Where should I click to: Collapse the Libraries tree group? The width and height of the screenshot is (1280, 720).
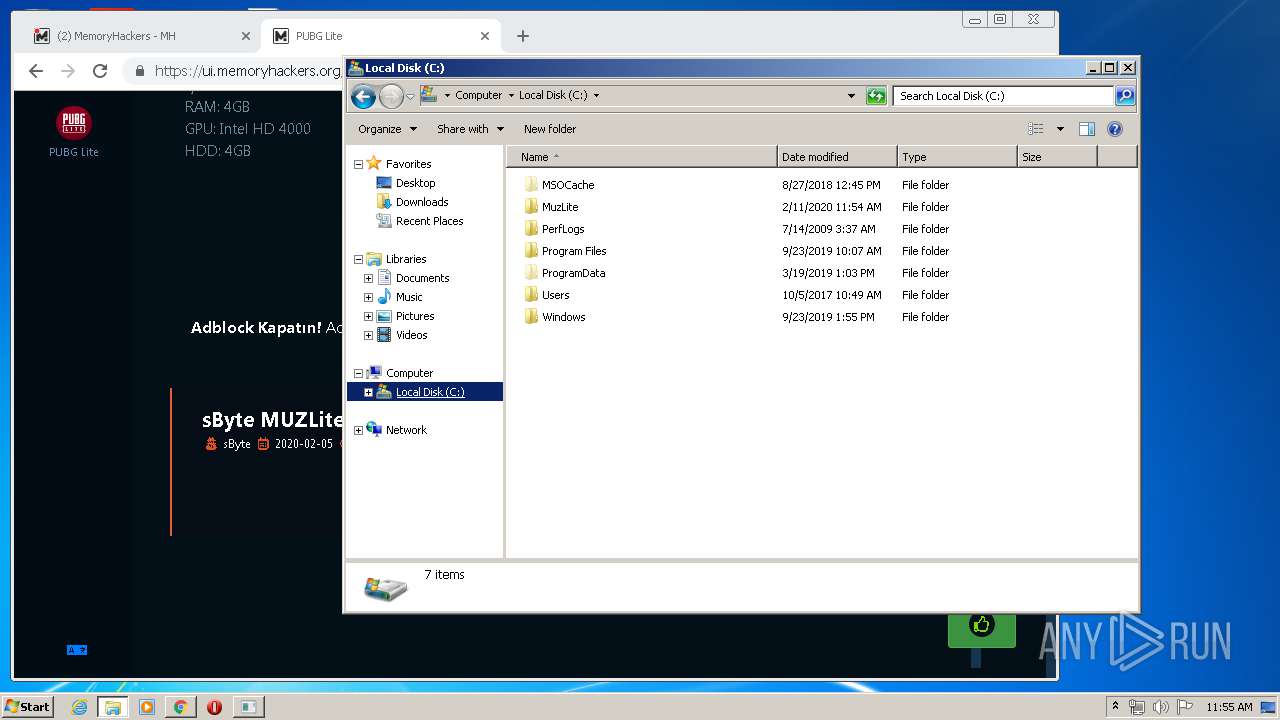(358, 259)
